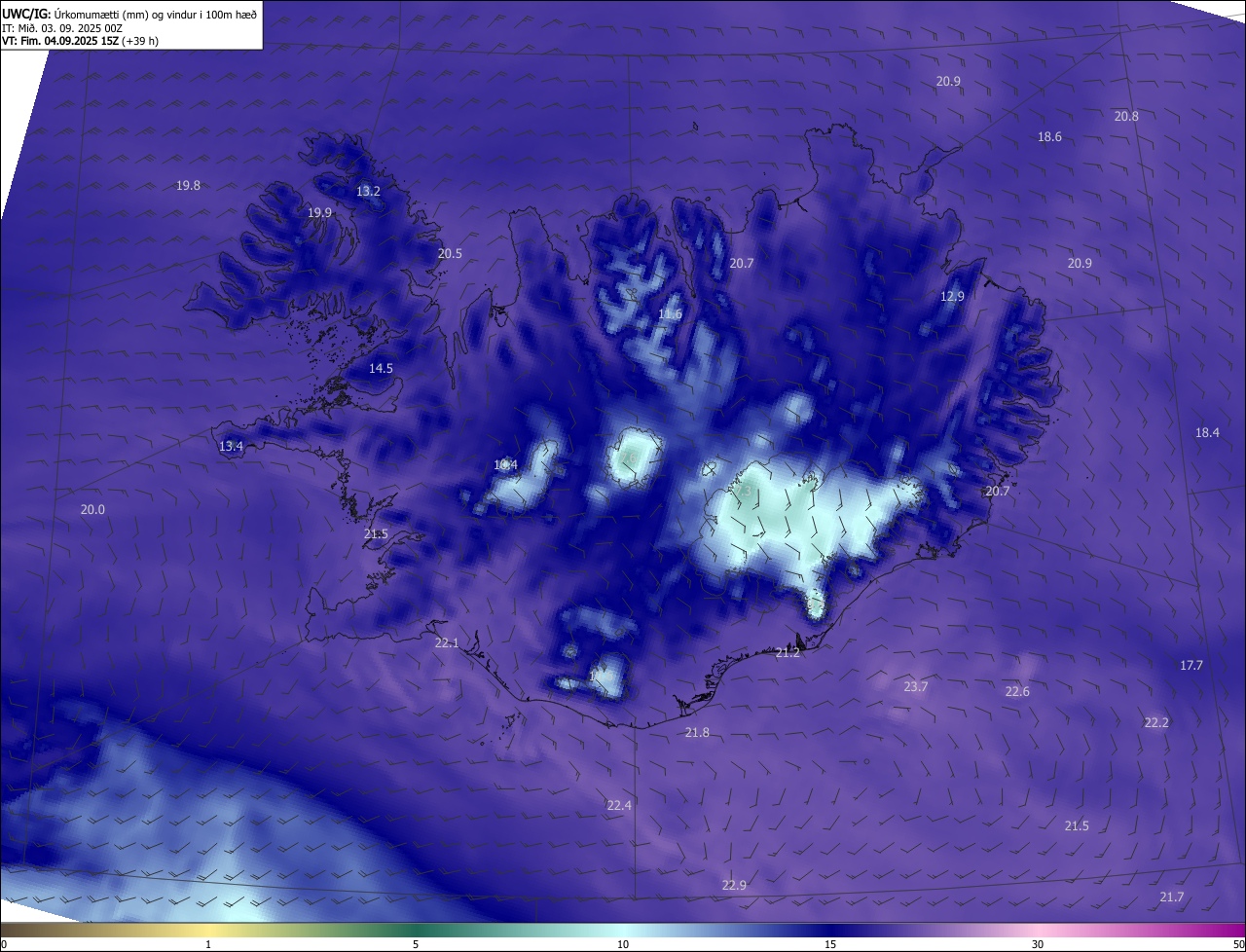Click the wind value 20.0

(92, 510)
